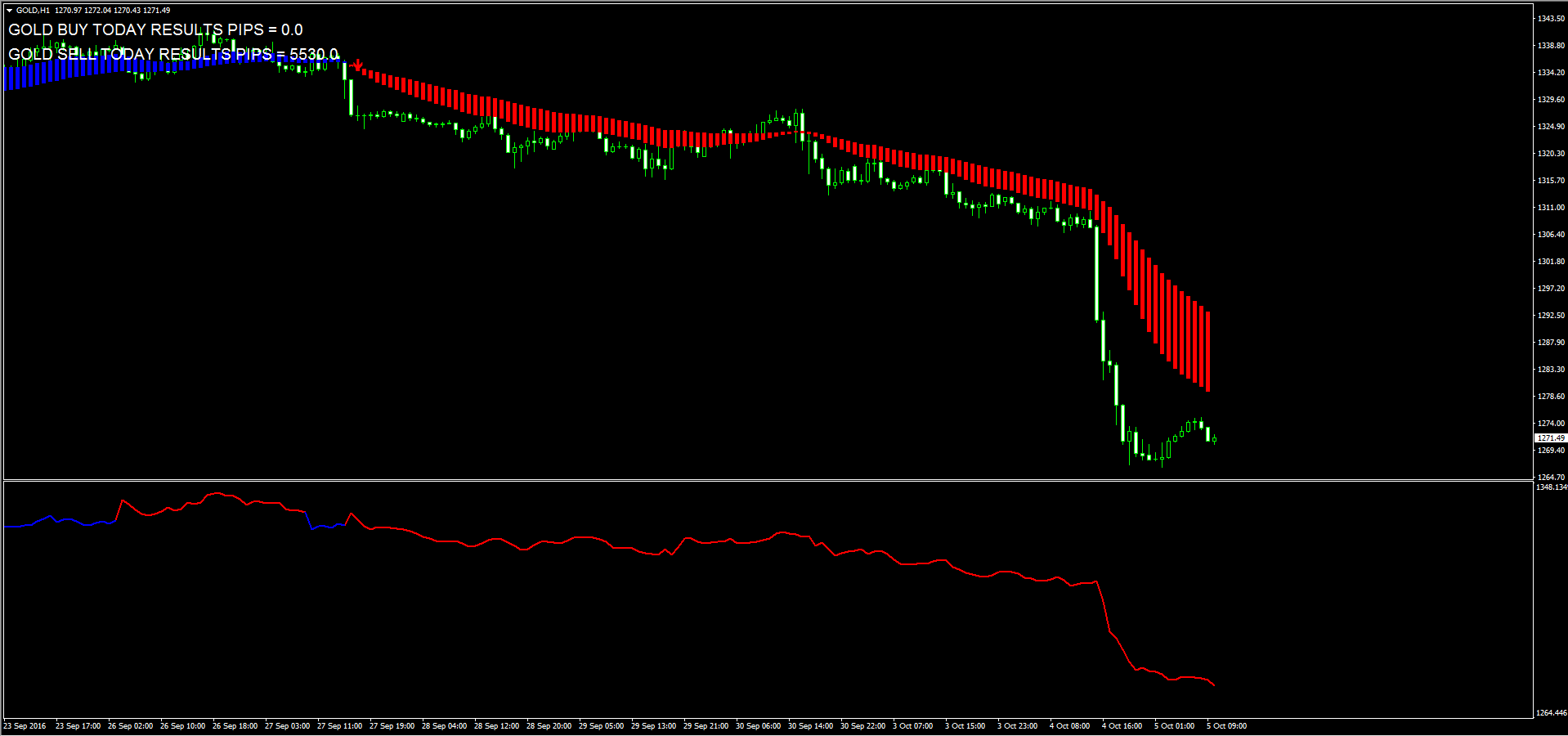Click the small triangle beside GOLD,H1 title
Screen dimensions: 1568x736
coord(9,11)
